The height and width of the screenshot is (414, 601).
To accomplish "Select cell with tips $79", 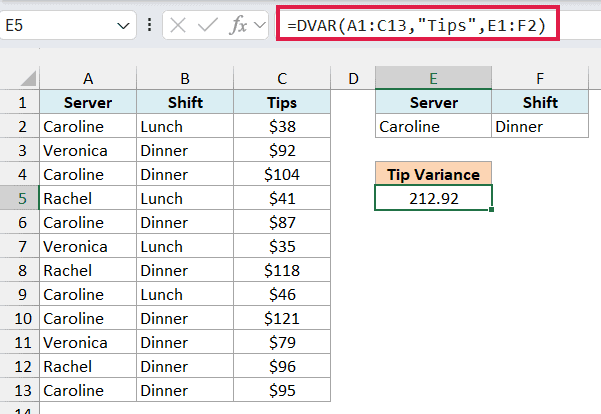I will [x=282, y=342].
